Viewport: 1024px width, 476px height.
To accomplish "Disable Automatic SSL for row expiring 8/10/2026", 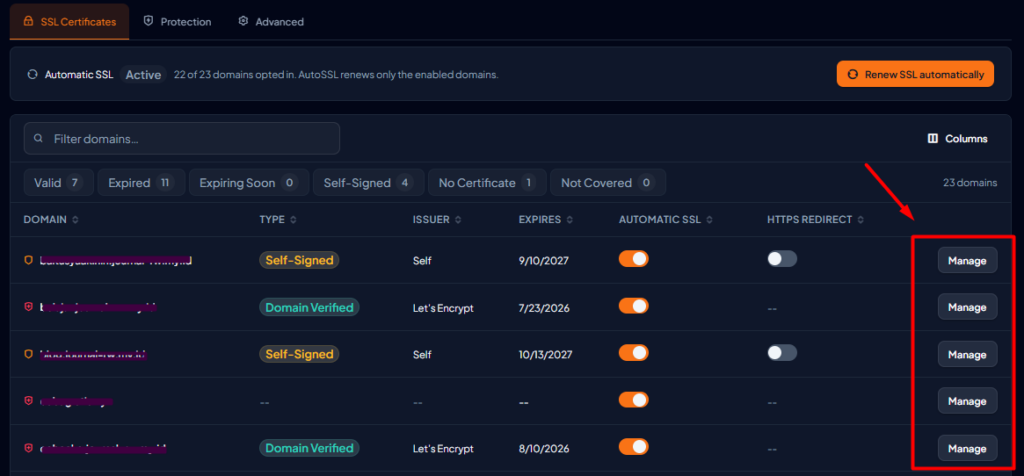I will [633, 447].
